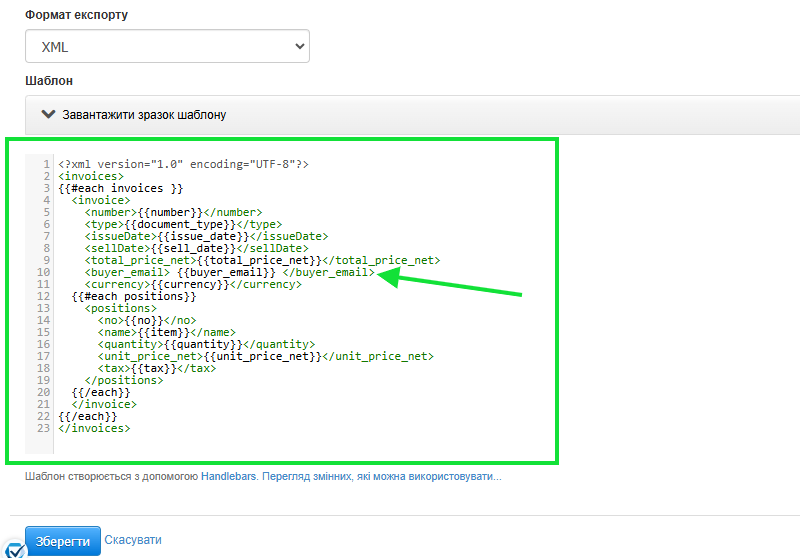Click the closing invoices tag on line 23
The width and height of the screenshot is (800, 558).
(94, 428)
